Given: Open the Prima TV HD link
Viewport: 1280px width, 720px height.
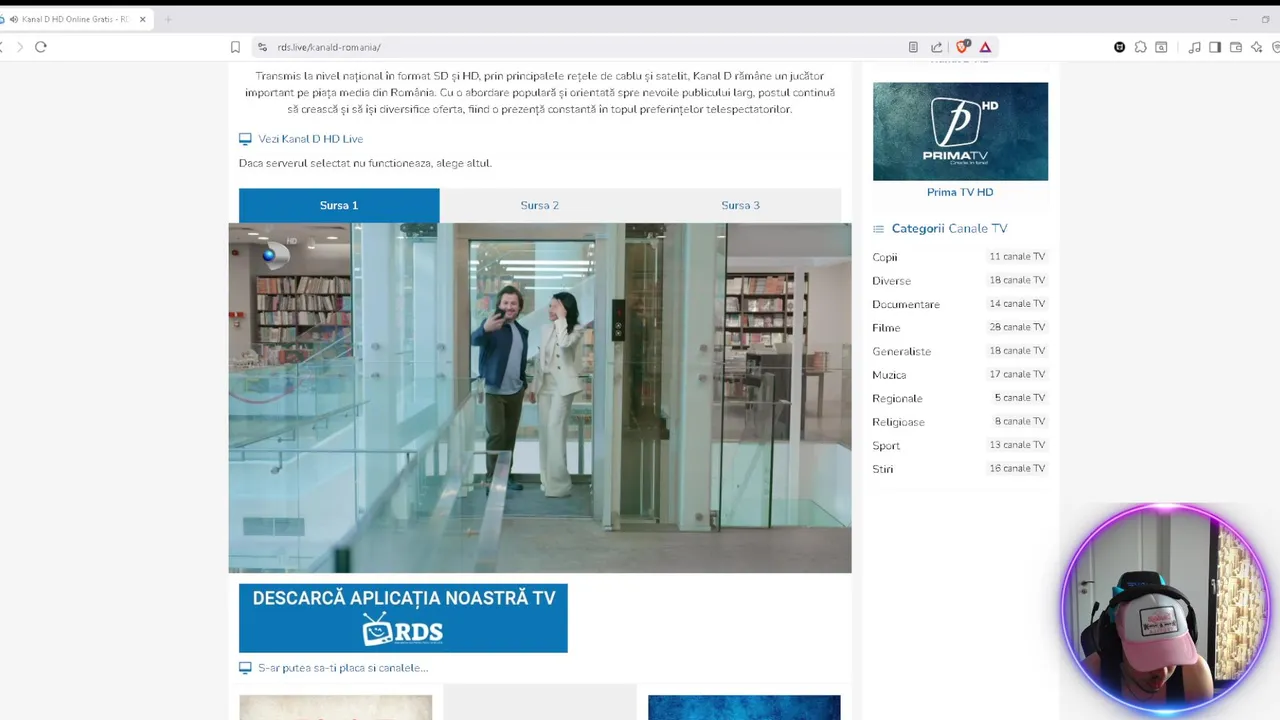Looking at the screenshot, I should click(960, 192).
